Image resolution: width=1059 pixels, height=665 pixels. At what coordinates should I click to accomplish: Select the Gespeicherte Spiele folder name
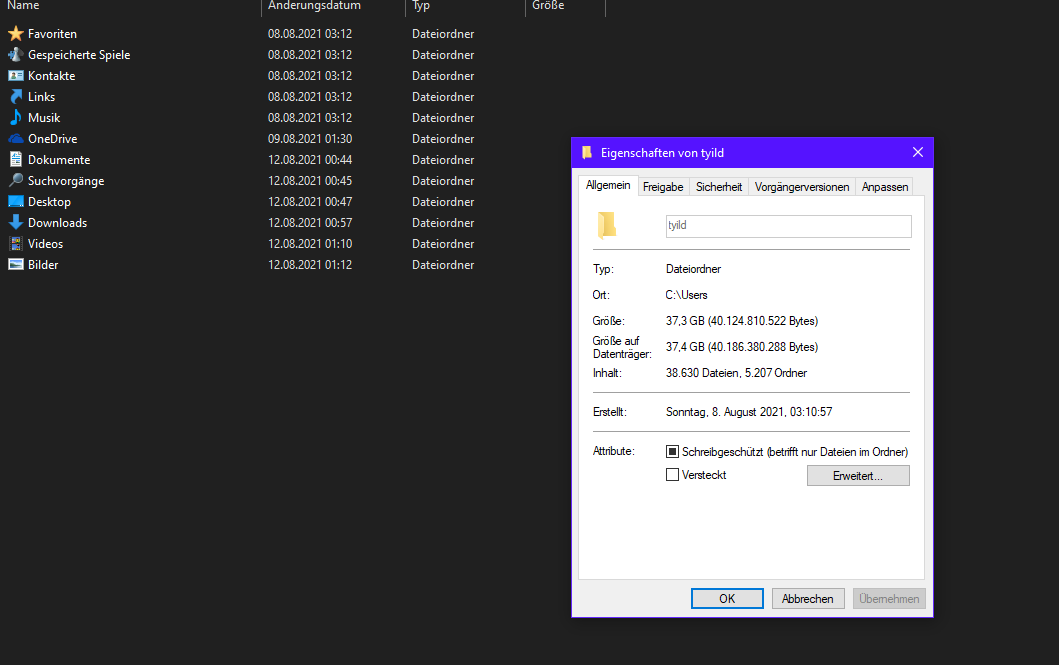pyautogui.click(x=79, y=55)
